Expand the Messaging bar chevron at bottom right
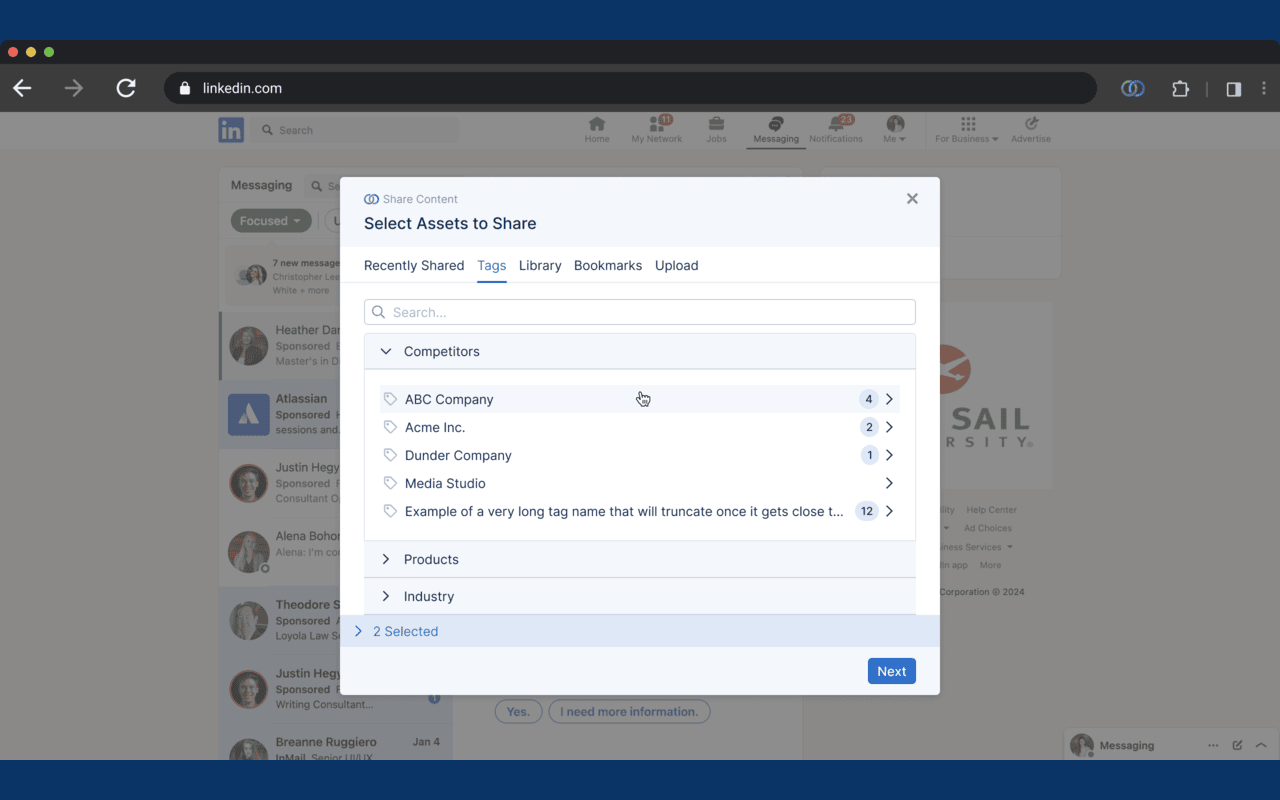 pos(1261,745)
